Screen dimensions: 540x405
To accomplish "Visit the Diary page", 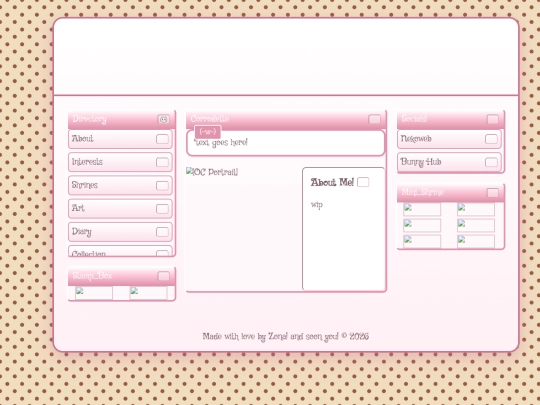I will (120, 232).
